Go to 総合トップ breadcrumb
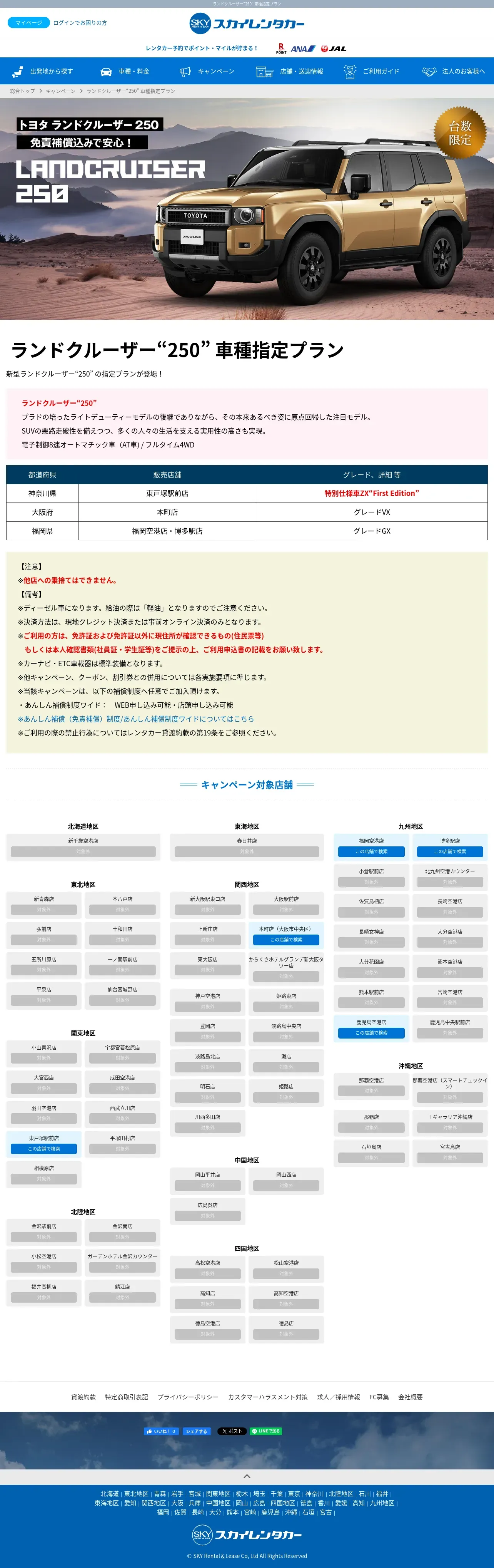This screenshot has width=494, height=1568. [x=23, y=91]
